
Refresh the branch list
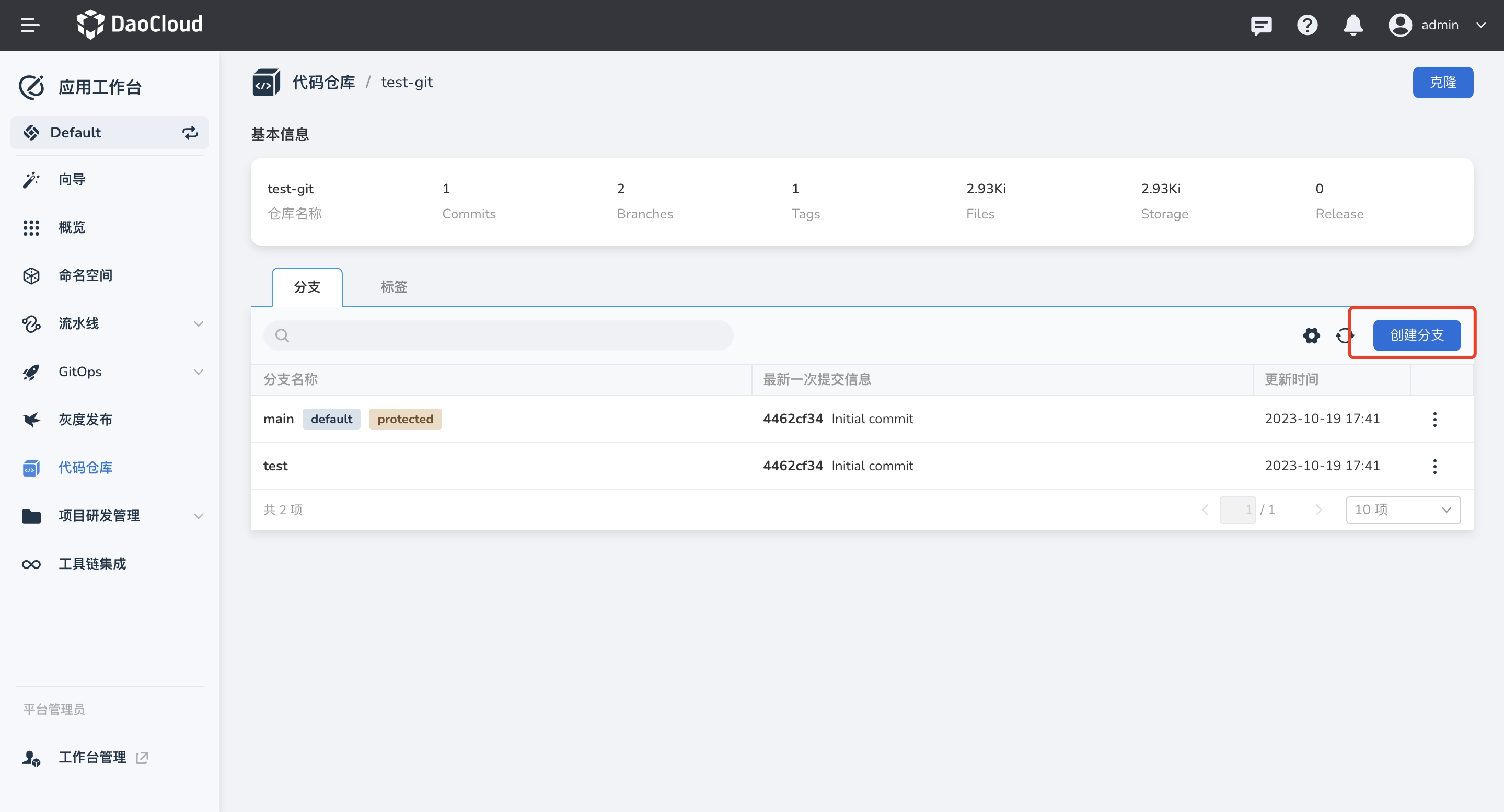1344,335
